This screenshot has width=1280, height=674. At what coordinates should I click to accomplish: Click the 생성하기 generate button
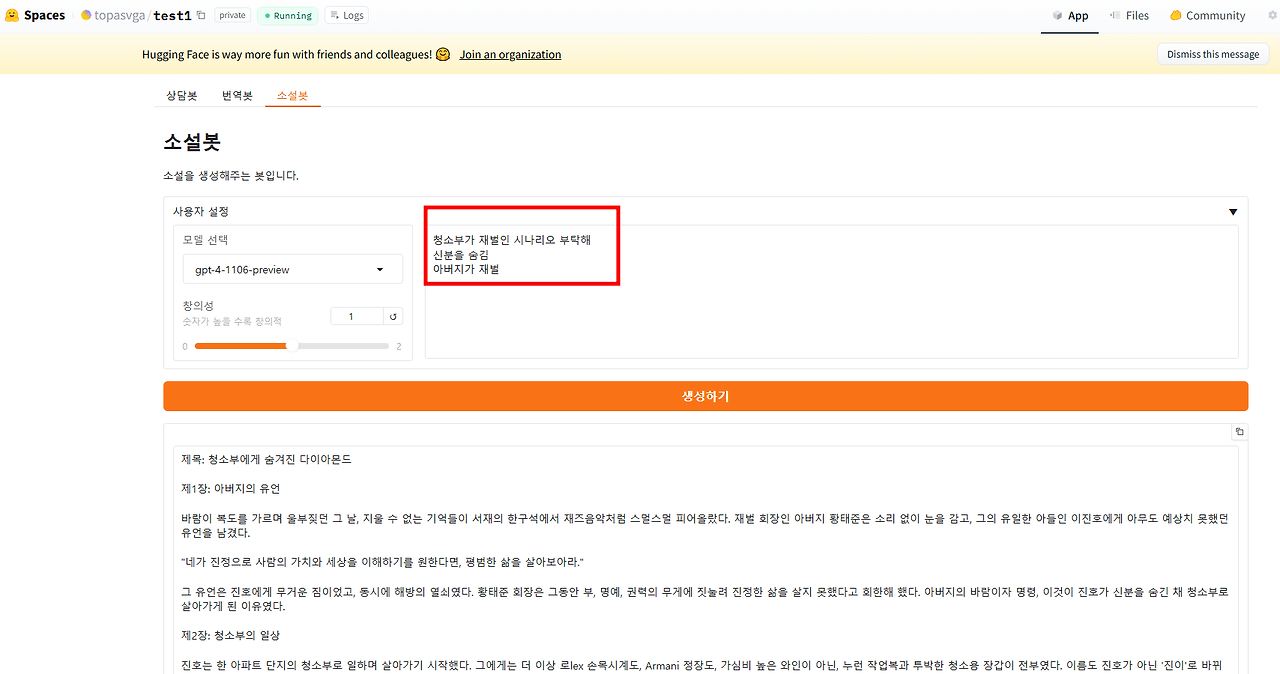pos(705,396)
